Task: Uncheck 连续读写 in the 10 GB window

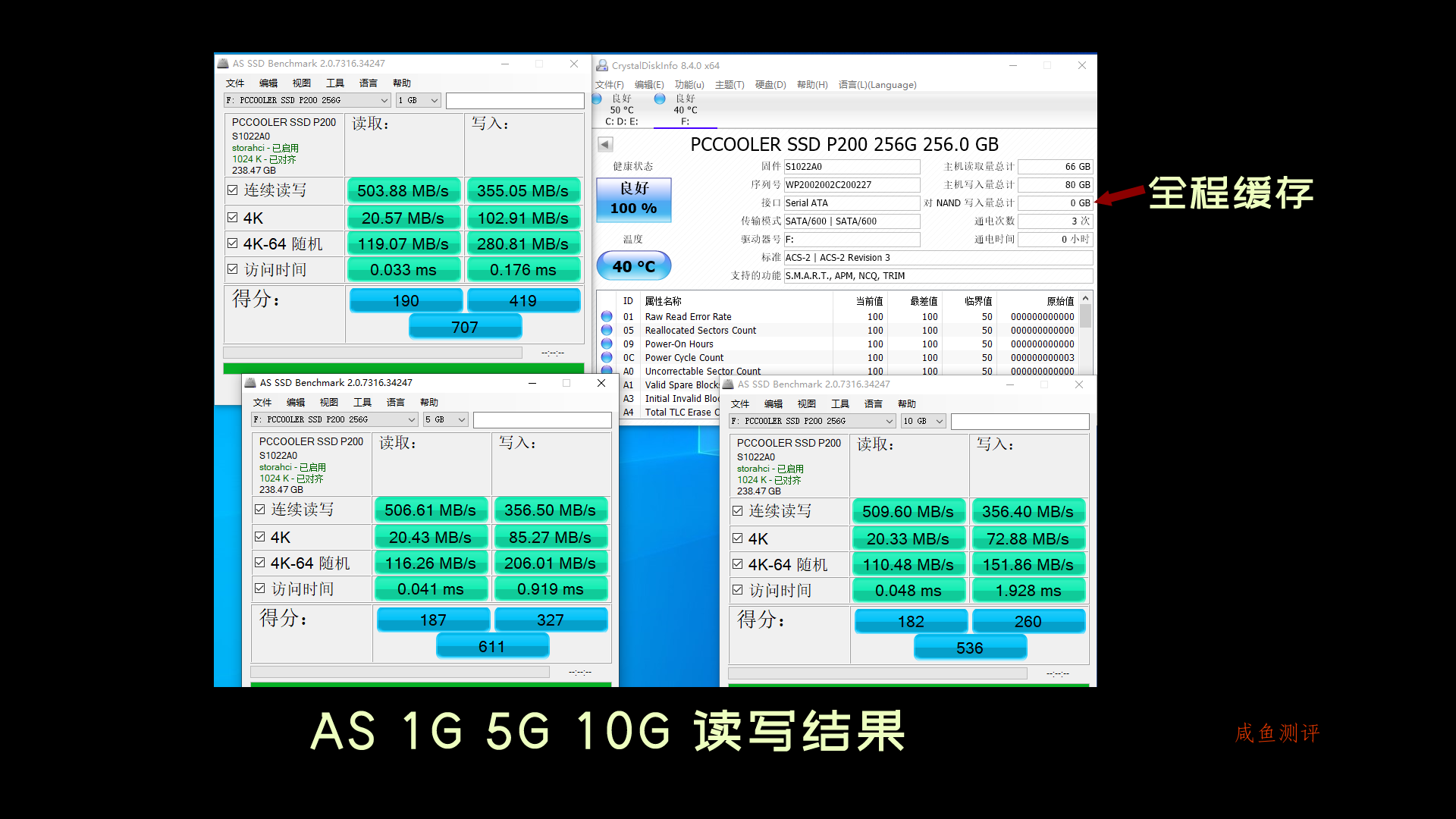Action: click(738, 511)
